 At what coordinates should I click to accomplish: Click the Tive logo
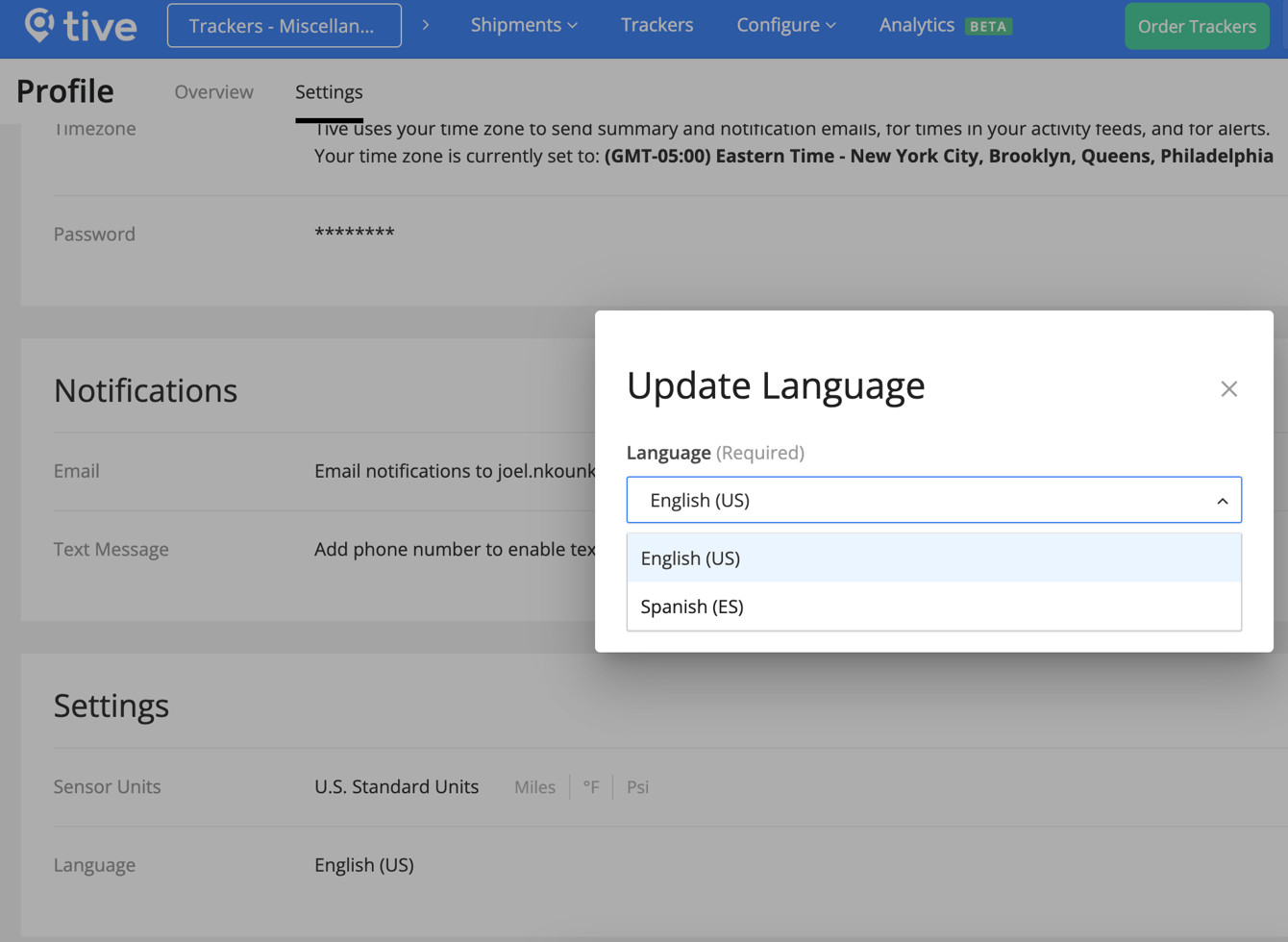pyautogui.click(x=82, y=27)
